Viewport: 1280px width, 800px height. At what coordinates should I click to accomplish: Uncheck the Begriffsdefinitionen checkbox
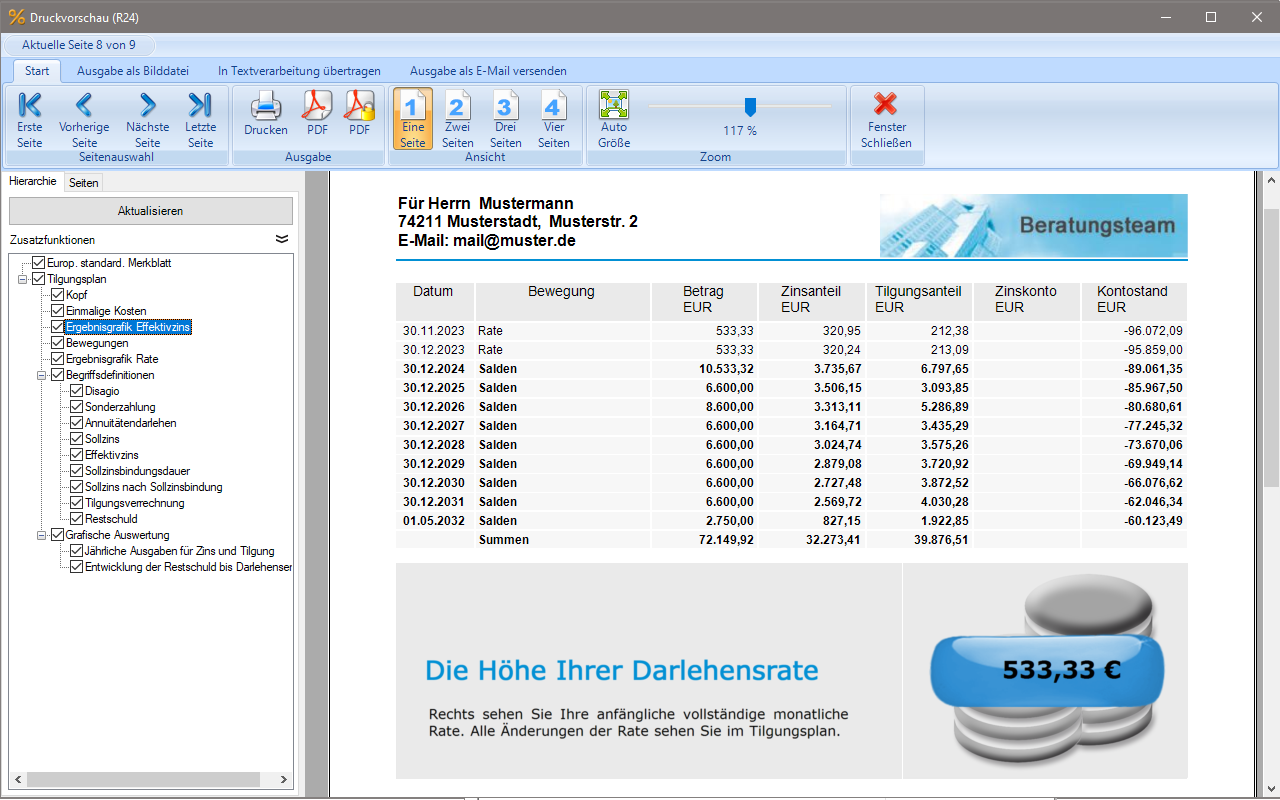[x=58, y=375]
